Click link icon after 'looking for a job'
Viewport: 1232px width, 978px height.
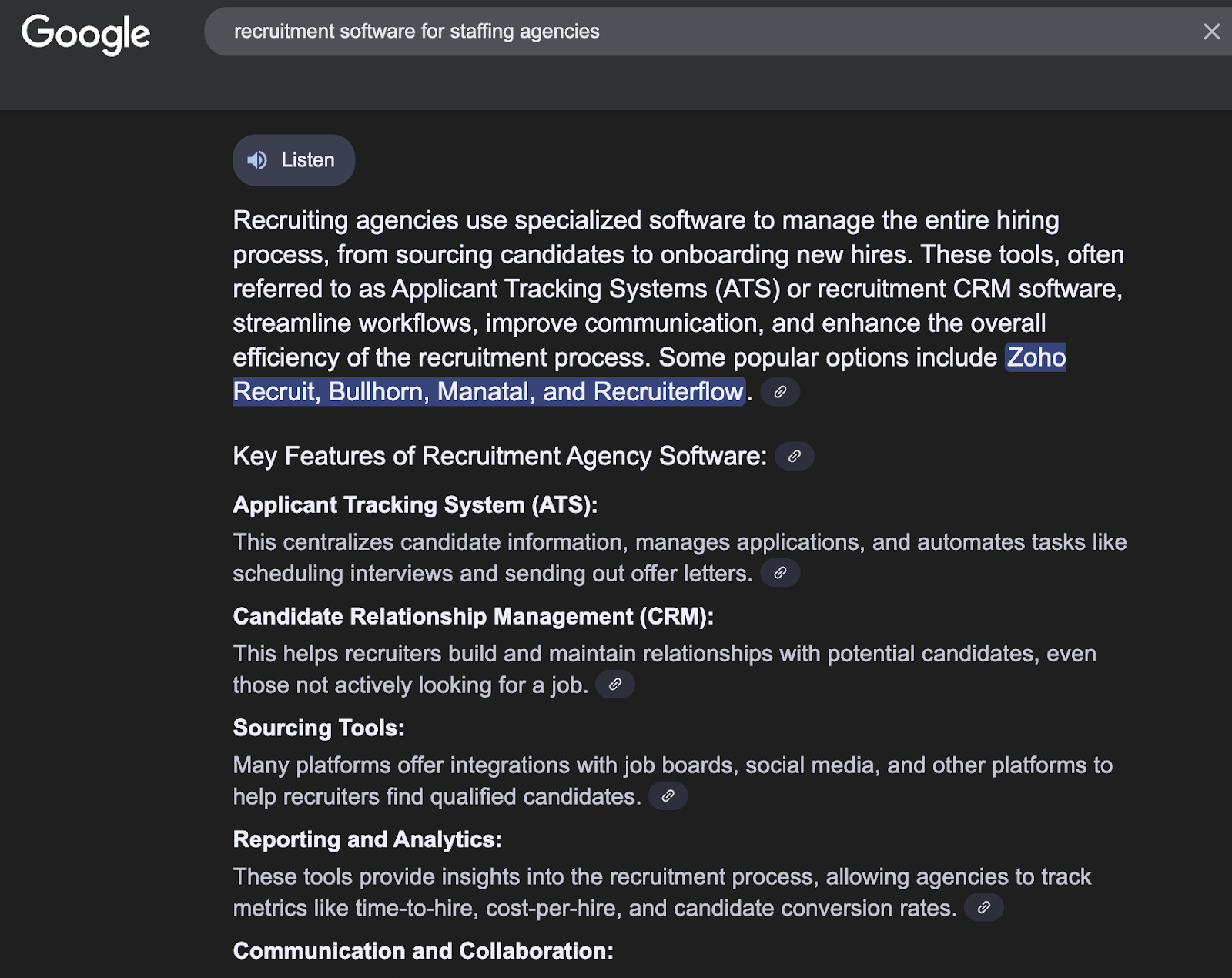tap(615, 685)
